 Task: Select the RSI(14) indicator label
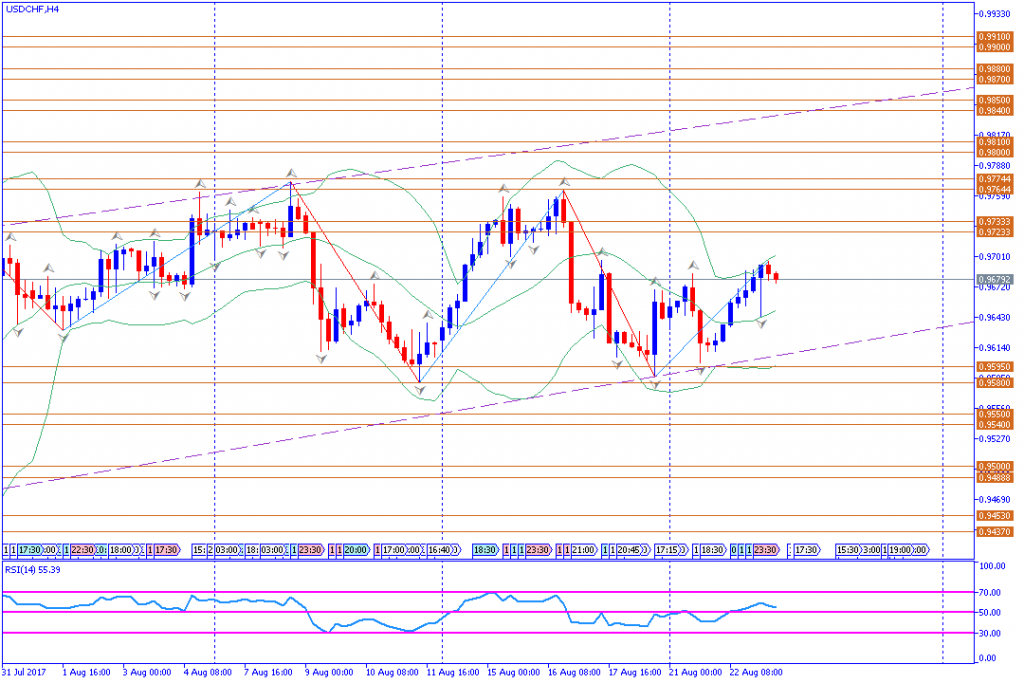pos(33,569)
